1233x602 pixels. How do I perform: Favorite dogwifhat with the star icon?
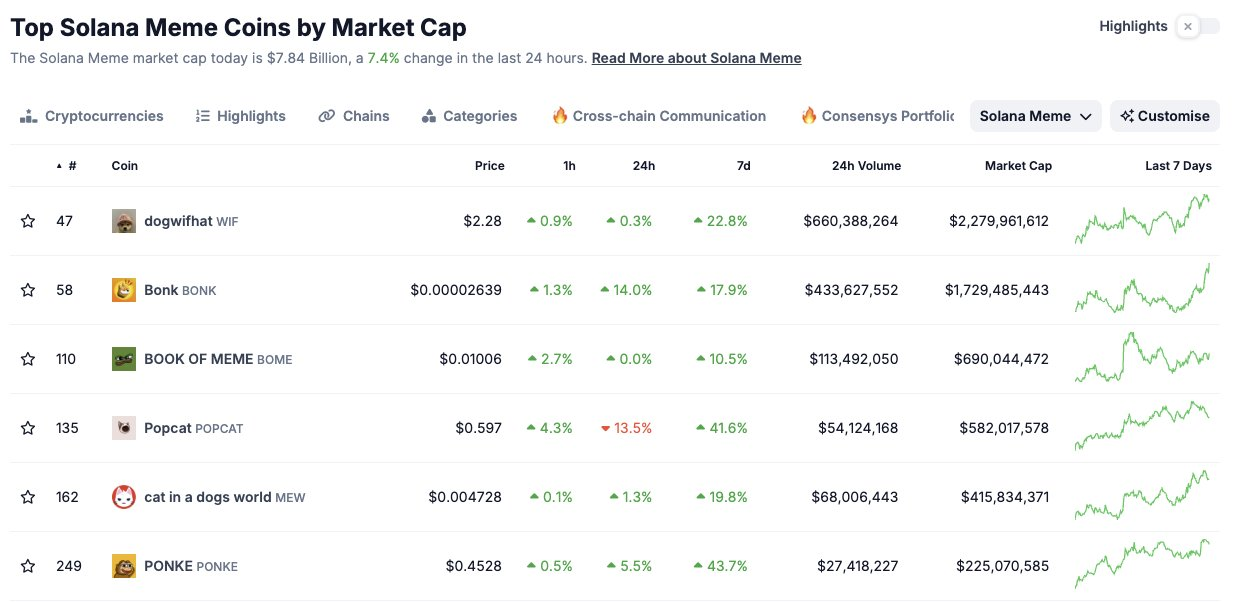(x=28, y=221)
